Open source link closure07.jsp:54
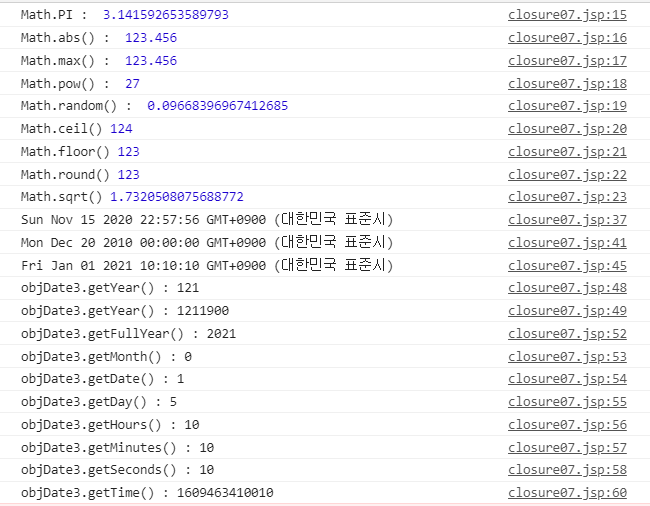Image resolution: width=650 pixels, height=506 pixels. 567,379
